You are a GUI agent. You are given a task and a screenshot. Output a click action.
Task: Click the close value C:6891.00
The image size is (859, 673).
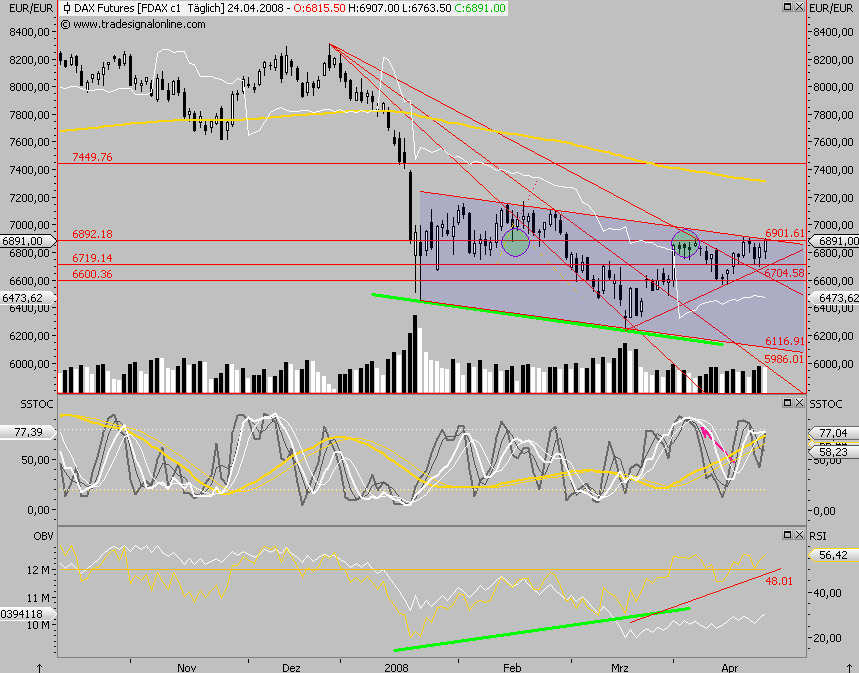(480, 8)
